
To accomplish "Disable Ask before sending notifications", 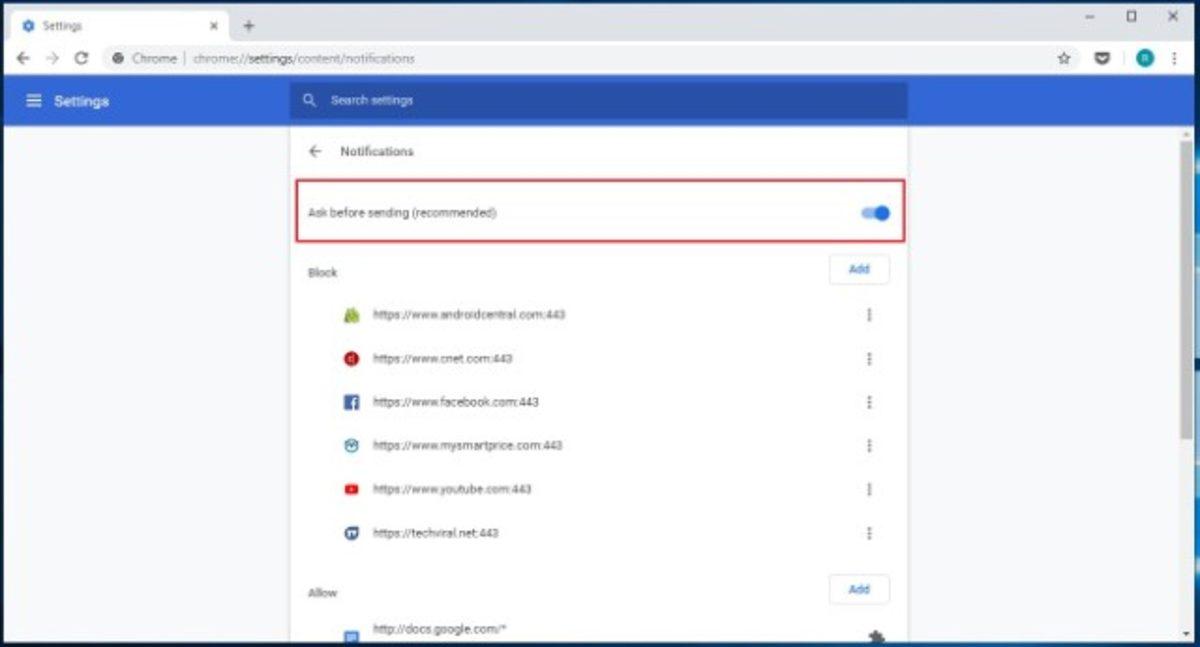I will (873, 212).
